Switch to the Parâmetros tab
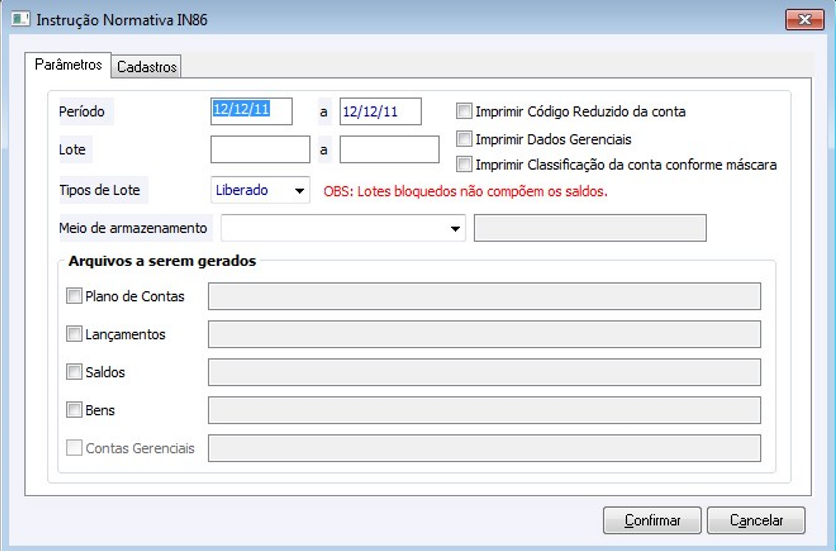837x551 pixels. (68, 65)
